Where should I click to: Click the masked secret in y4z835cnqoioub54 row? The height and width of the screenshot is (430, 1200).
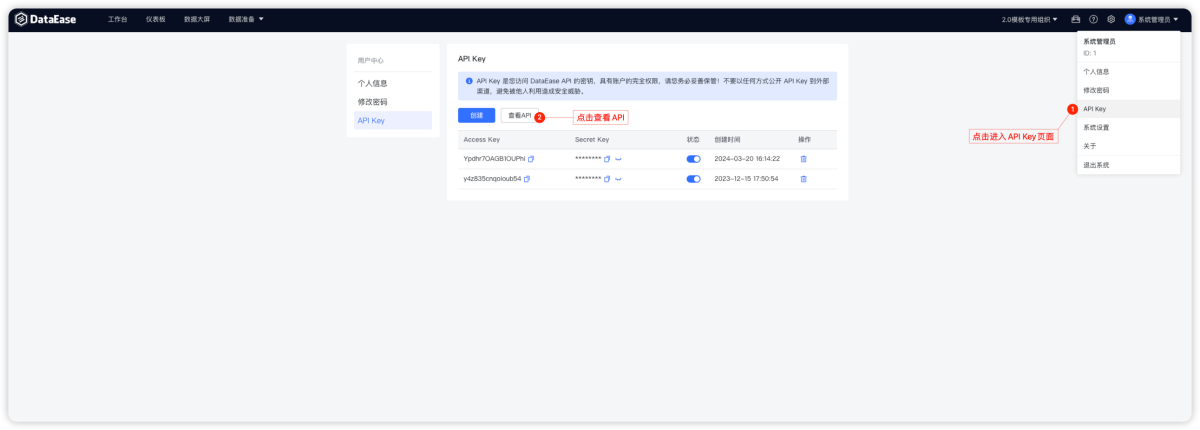pyautogui.click(x=588, y=179)
